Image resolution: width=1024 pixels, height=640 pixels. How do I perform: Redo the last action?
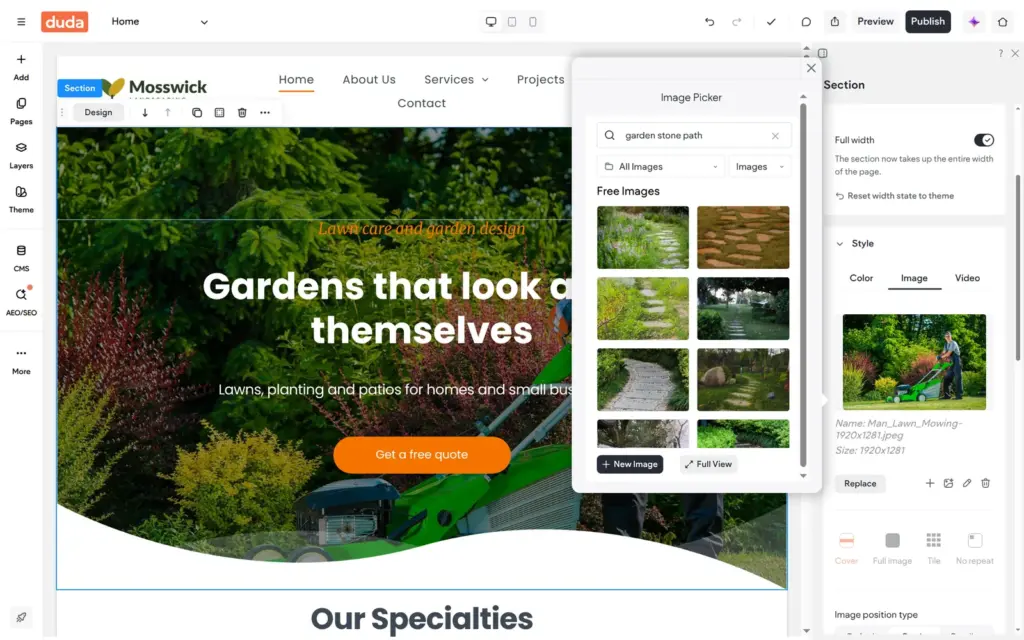(x=737, y=22)
